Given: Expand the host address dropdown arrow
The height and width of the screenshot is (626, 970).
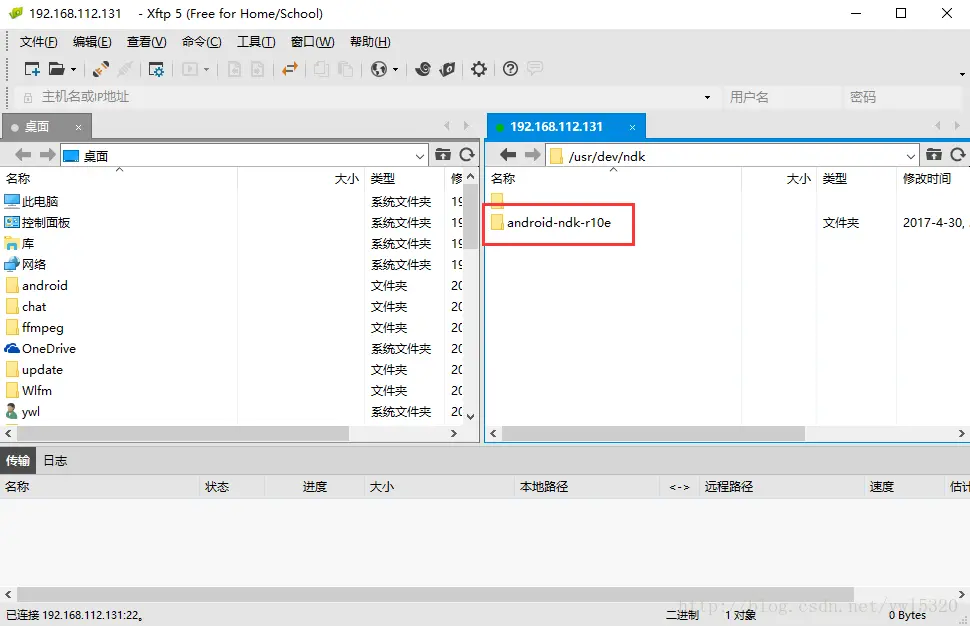Looking at the screenshot, I should pos(707,97).
